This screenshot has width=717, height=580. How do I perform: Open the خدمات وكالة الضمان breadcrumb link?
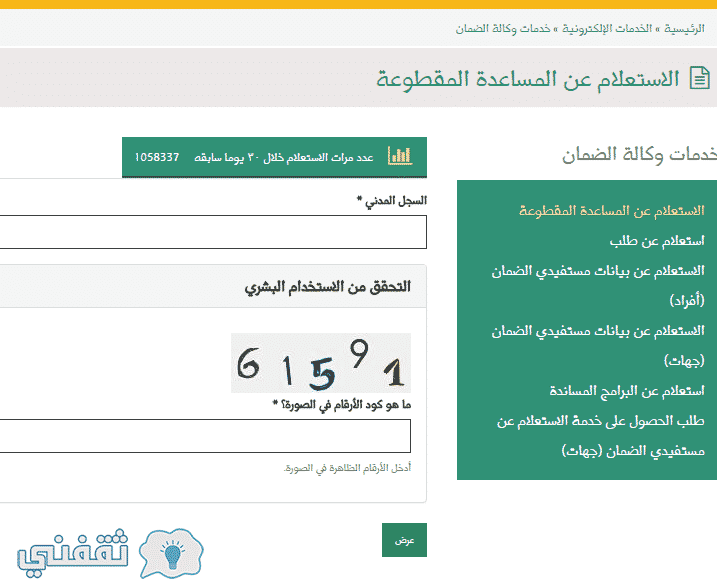(x=503, y=29)
